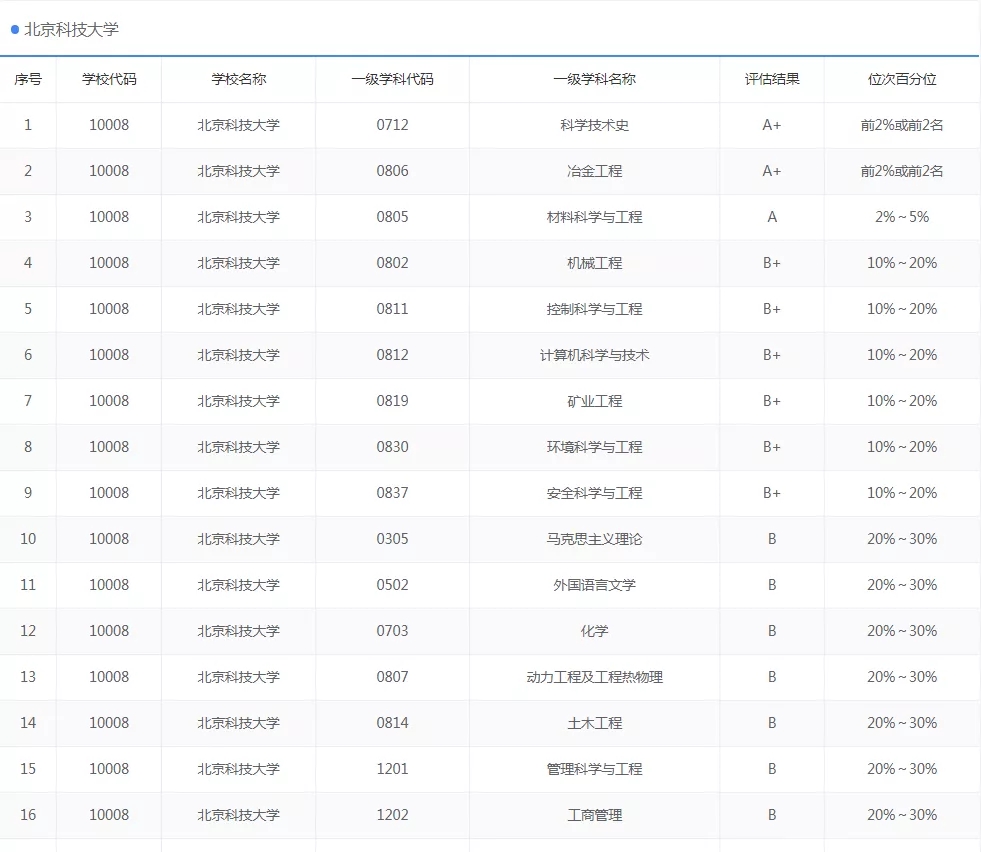Click subject code 0305
The image size is (981, 852).
(392, 539)
